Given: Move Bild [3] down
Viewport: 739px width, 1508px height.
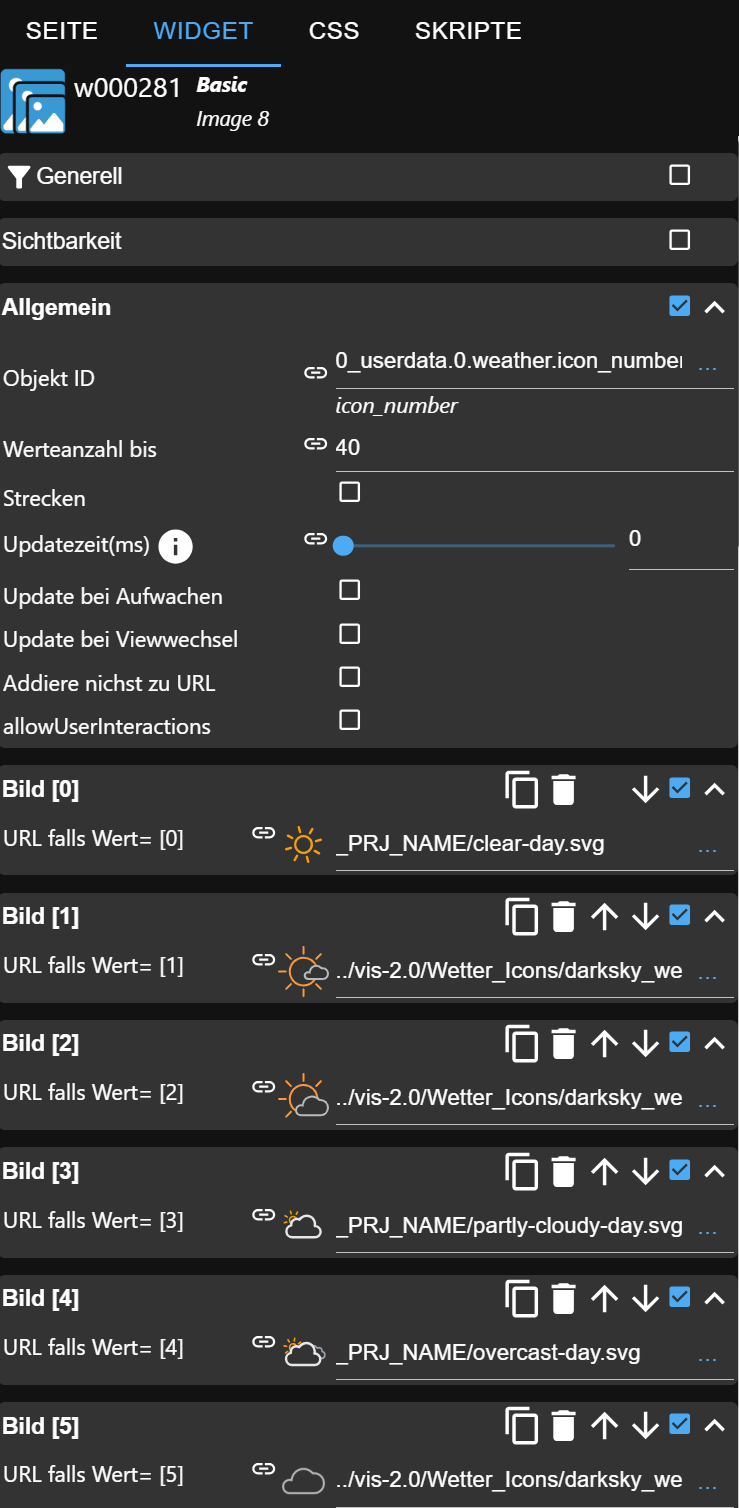Looking at the screenshot, I should coord(645,1171).
